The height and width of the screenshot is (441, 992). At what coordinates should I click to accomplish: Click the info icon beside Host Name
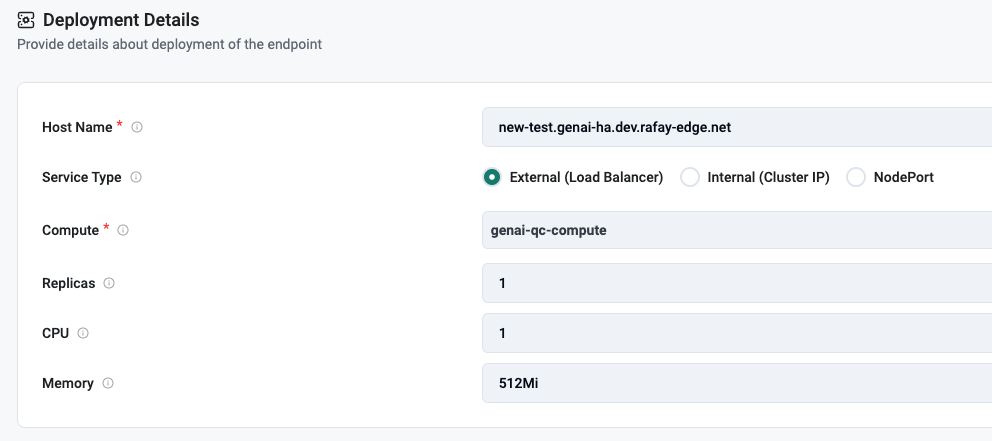pyautogui.click(x=137, y=127)
